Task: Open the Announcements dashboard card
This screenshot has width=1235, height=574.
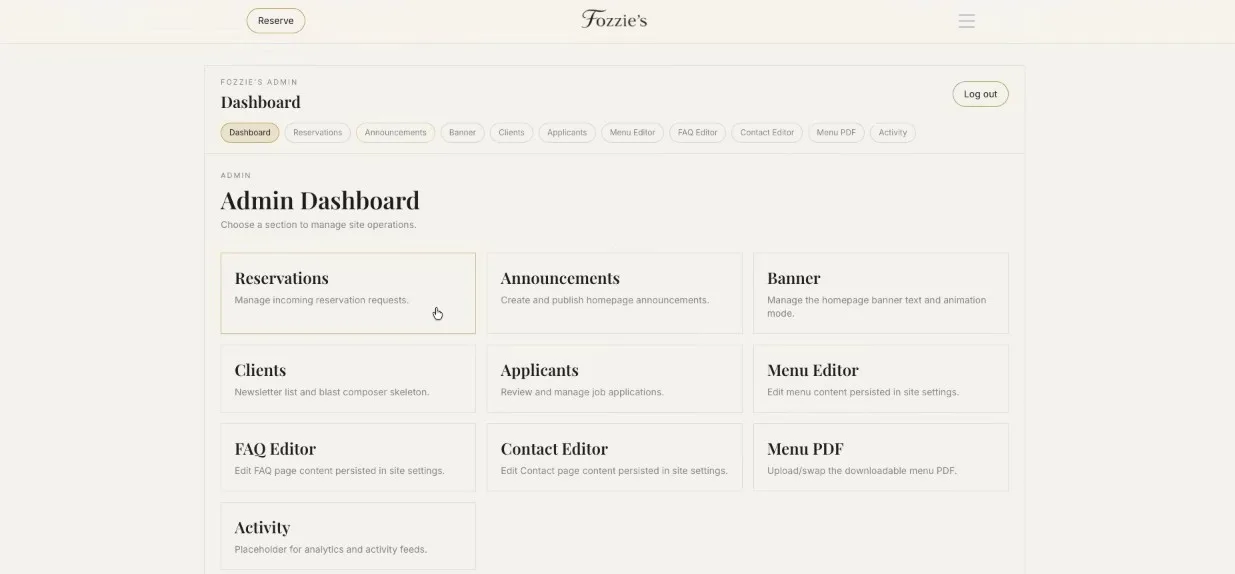Action: (614, 293)
